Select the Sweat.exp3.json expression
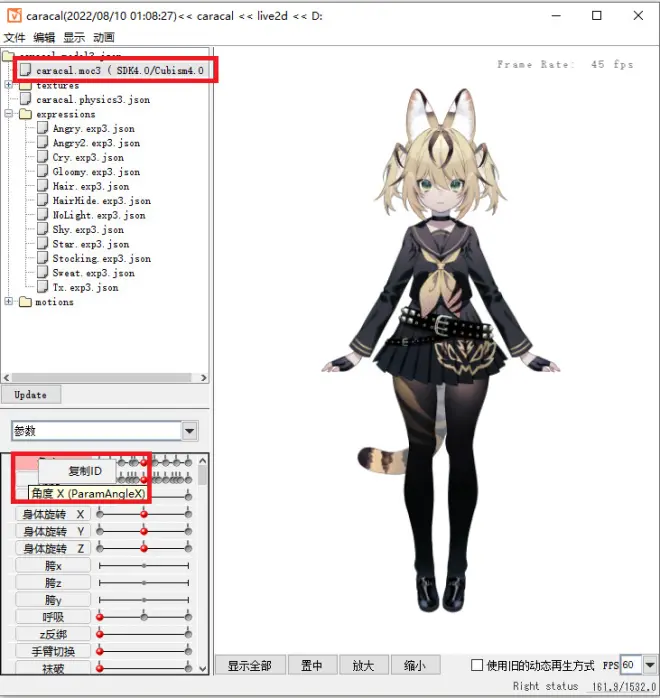 point(93,273)
